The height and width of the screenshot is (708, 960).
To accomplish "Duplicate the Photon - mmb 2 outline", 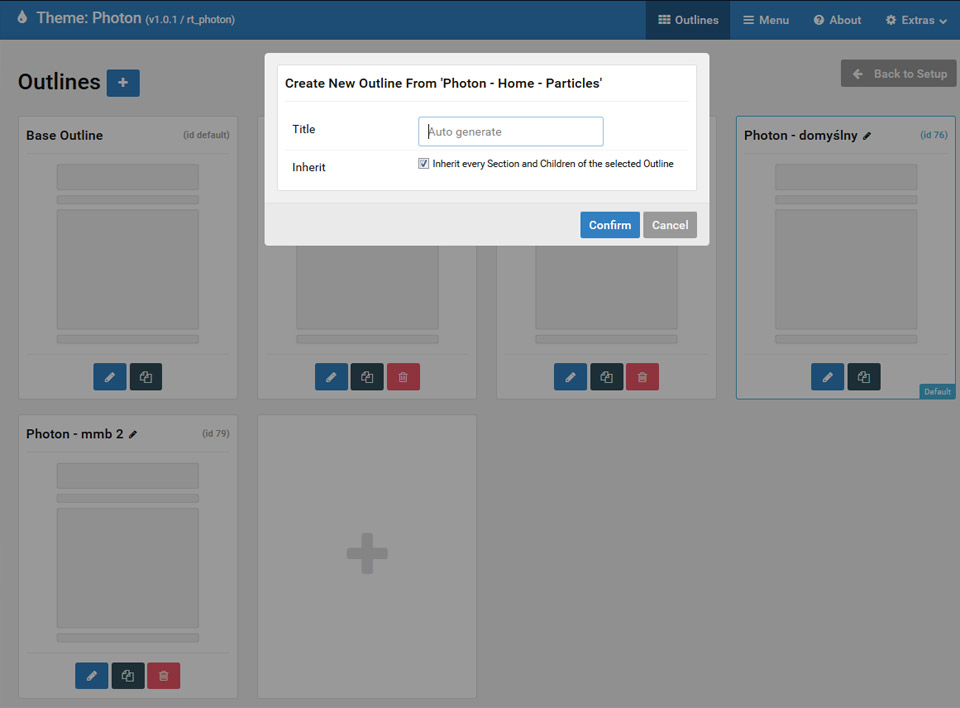I will tap(128, 676).
